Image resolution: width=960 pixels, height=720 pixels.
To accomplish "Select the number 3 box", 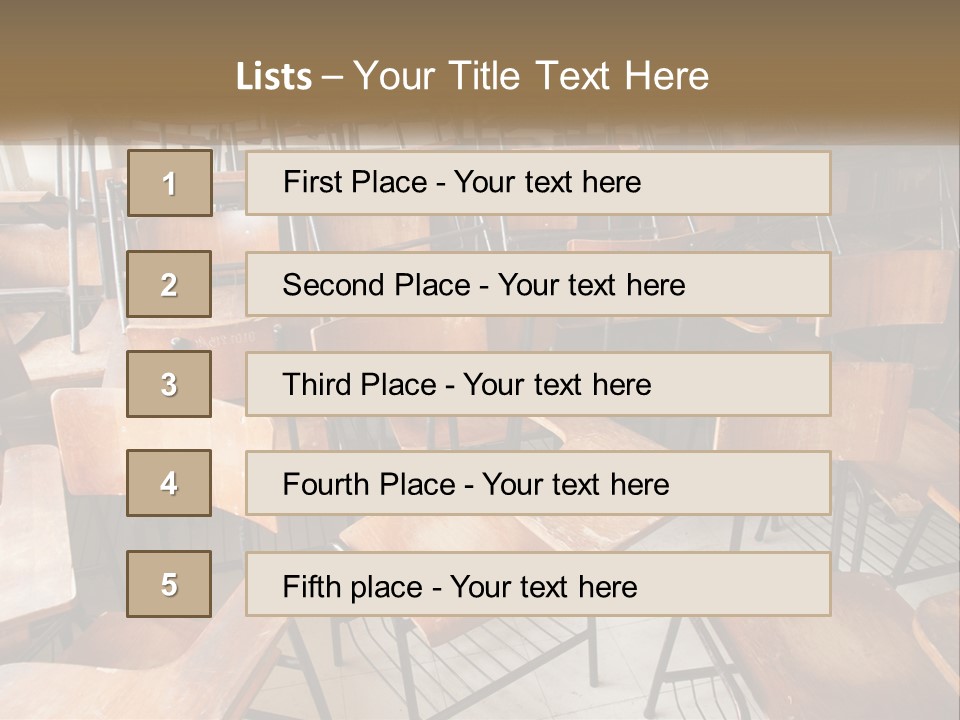I will coord(169,384).
